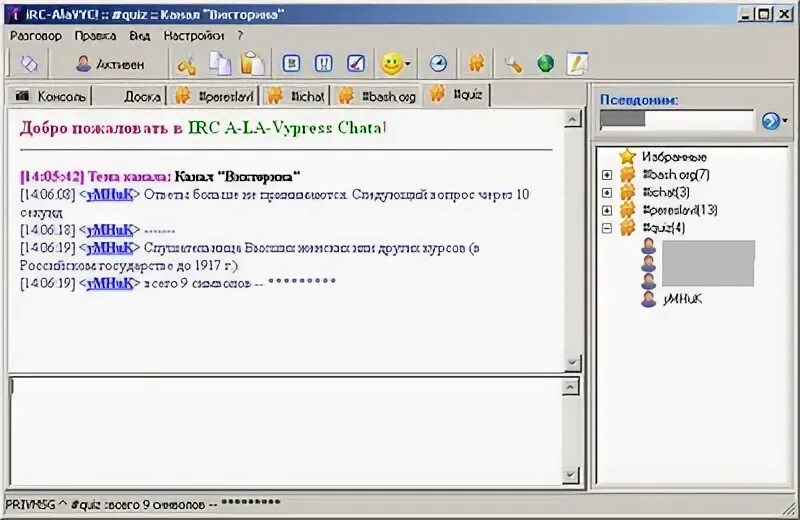Close the IRC window
800x520 pixels.
[x=784, y=14]
